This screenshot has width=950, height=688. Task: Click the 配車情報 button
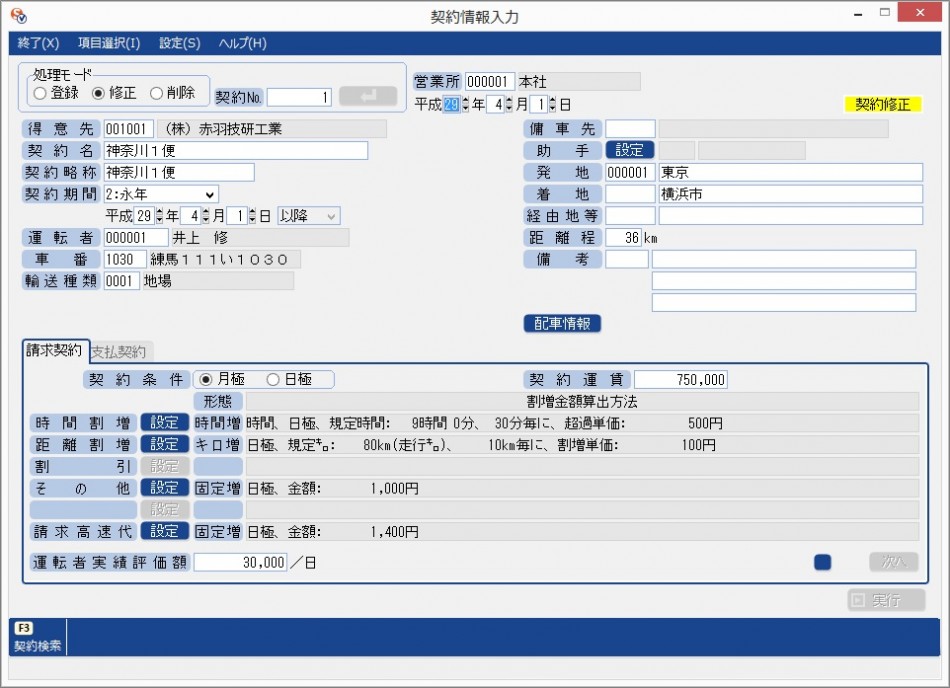[562, 323]
